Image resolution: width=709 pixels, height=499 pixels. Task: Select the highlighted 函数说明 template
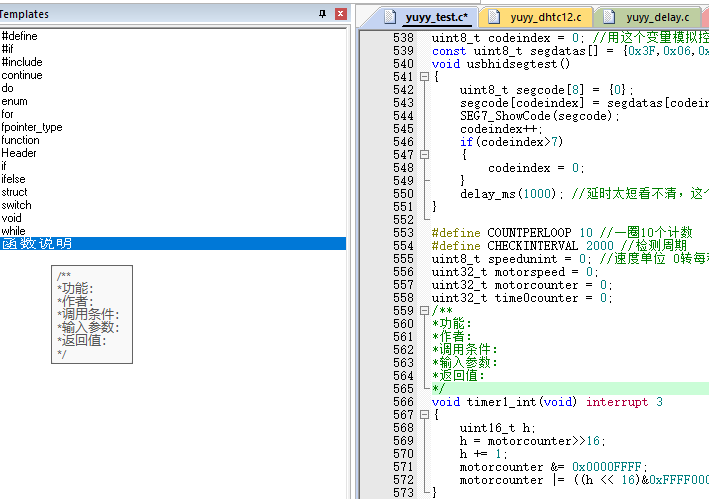[x=173, y=244]
